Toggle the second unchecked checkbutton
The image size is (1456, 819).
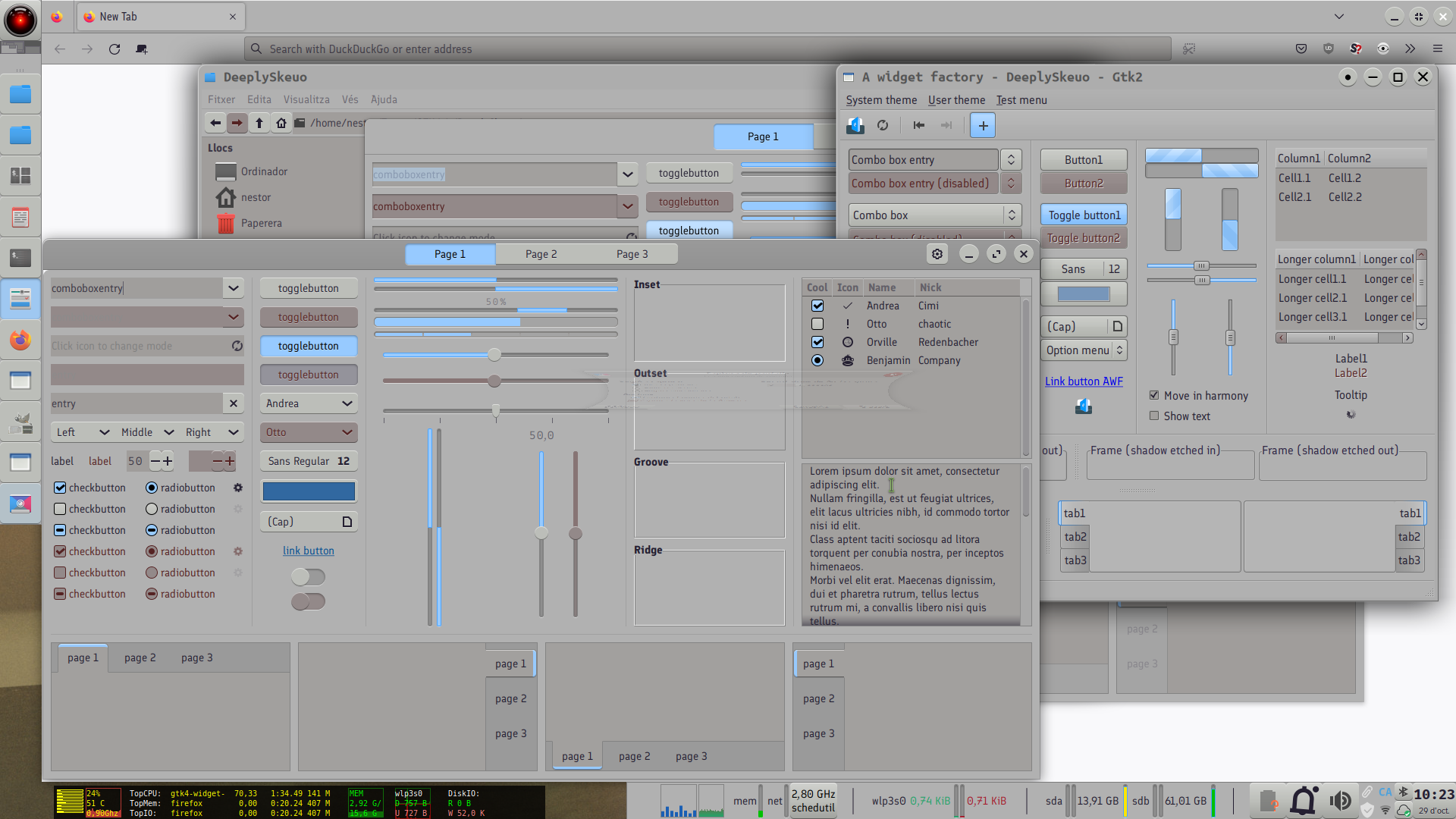pyautogui.click(x=60, y=509)
